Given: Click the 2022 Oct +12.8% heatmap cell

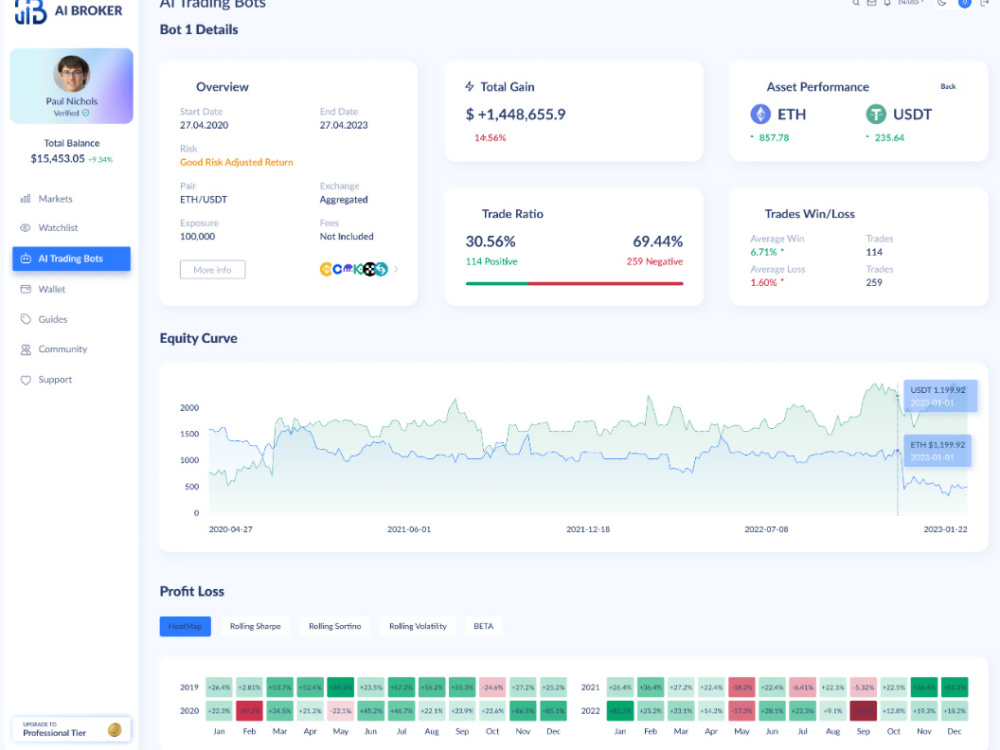Looking at the screenshot, I should (893, 710).
